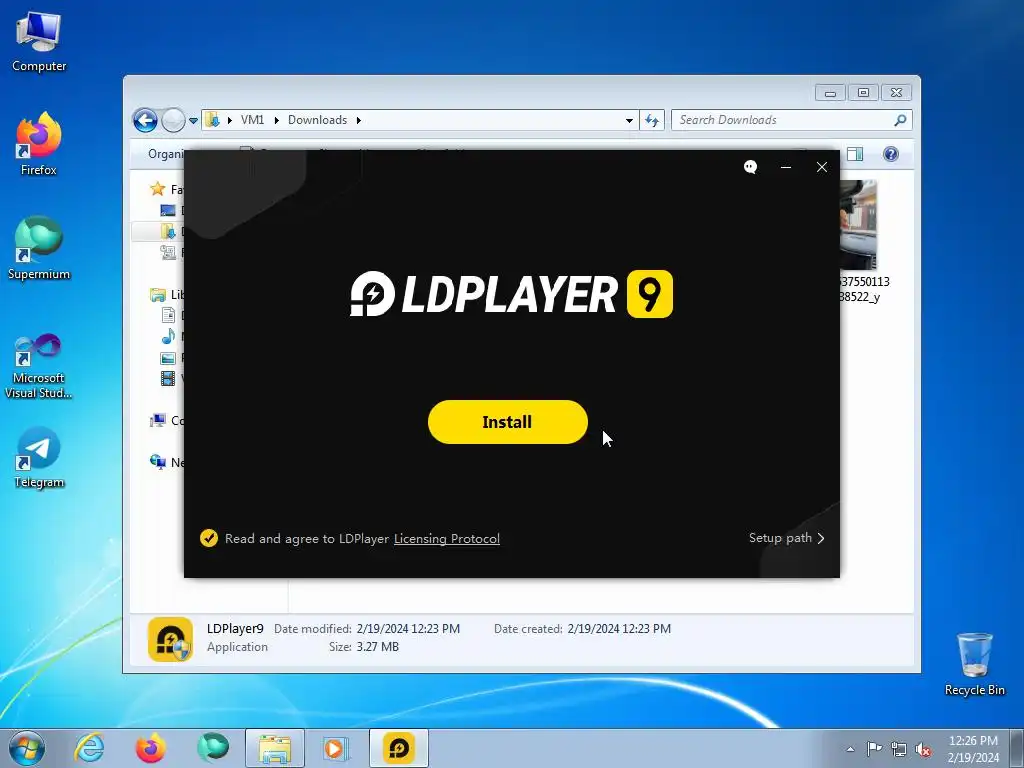
Task: Select Videos library film icon in sidebar
Action: pos(168,378)
